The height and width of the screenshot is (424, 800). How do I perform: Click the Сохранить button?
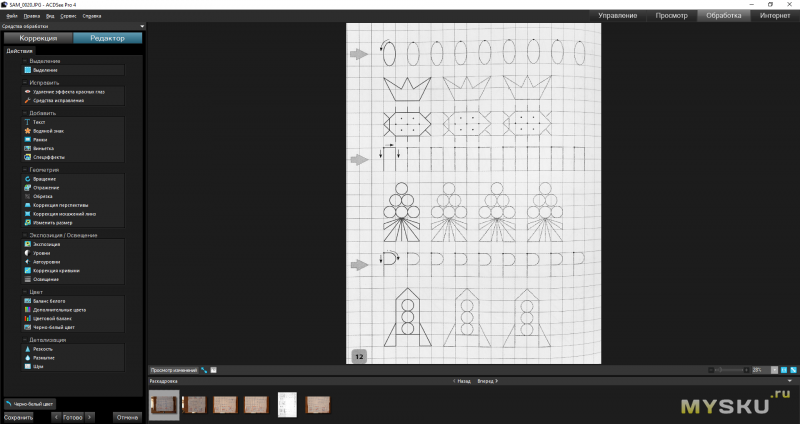coord(19,416)
